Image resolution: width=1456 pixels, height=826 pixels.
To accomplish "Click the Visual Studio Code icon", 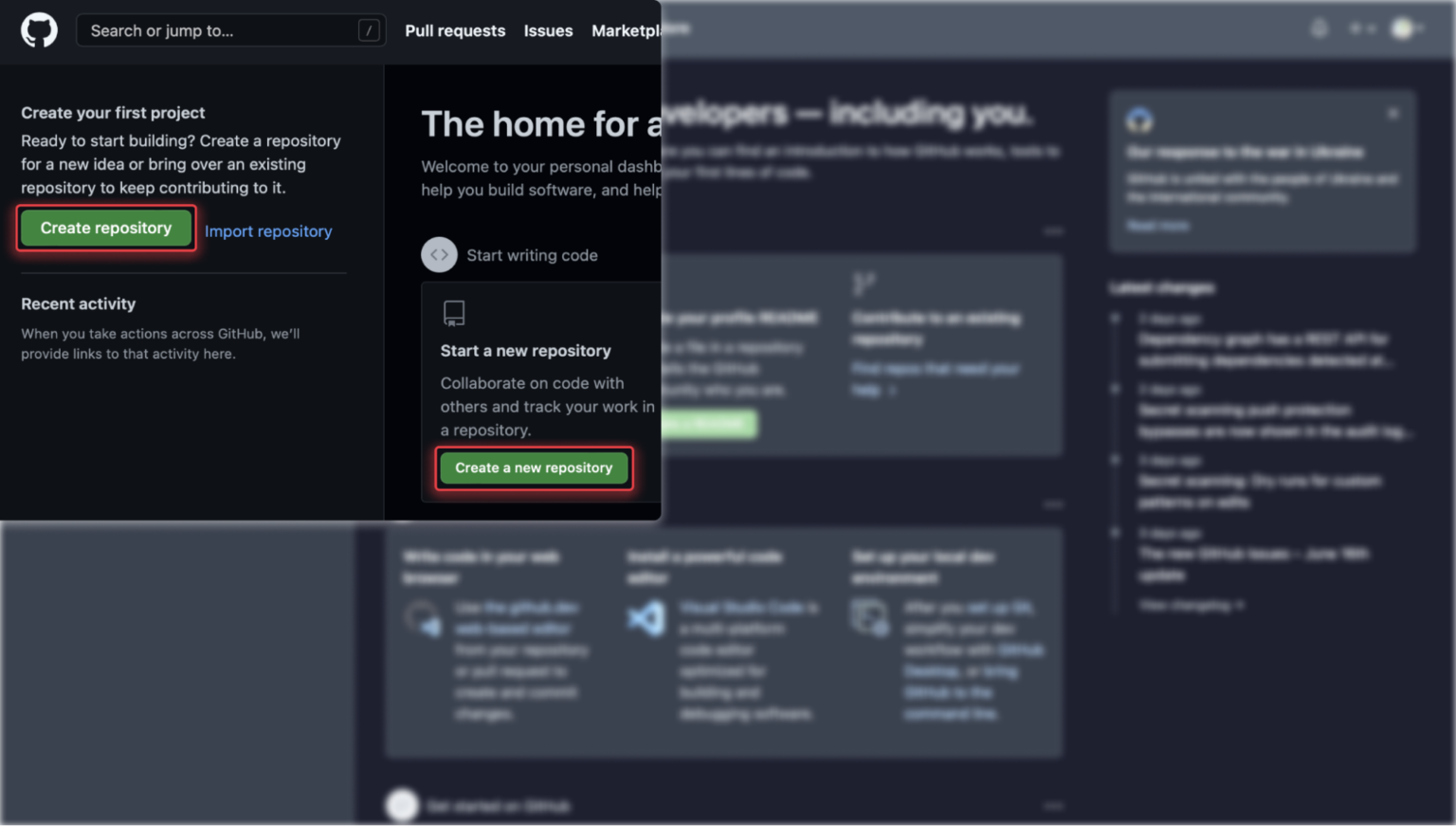I will click(646, 619).
